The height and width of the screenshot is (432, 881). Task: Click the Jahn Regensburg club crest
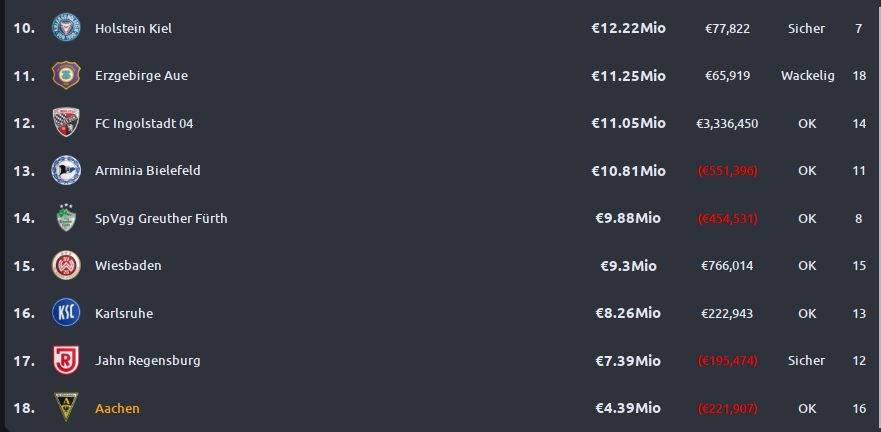coord(66,360)
